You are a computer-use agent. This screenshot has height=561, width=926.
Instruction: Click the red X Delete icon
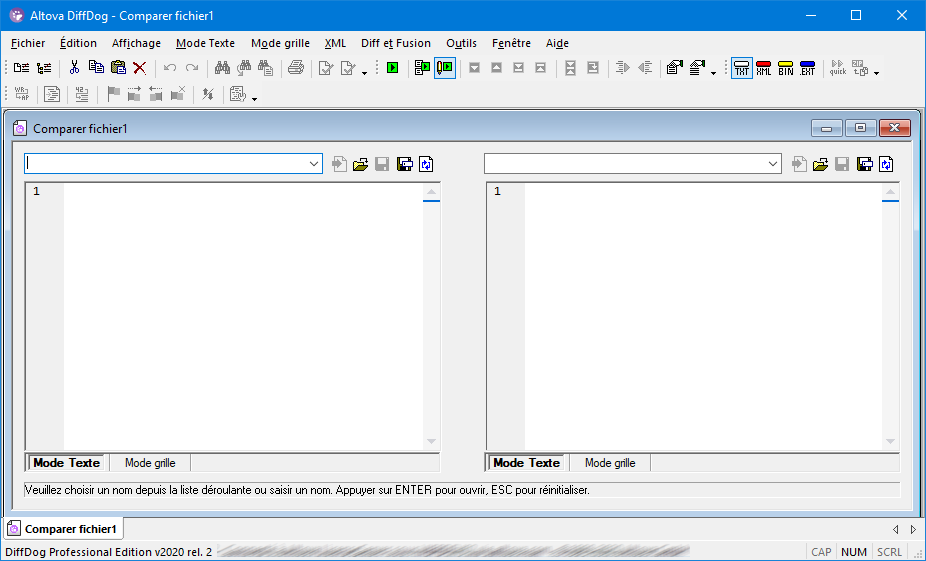coord(139,68)
